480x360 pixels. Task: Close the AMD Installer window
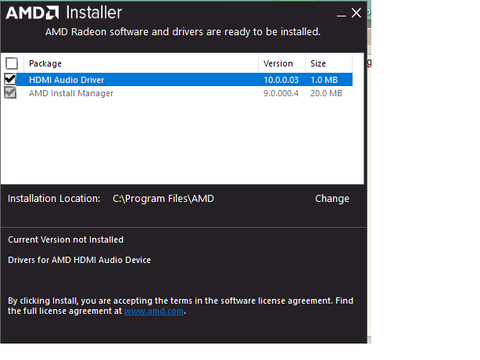point(356,13)
